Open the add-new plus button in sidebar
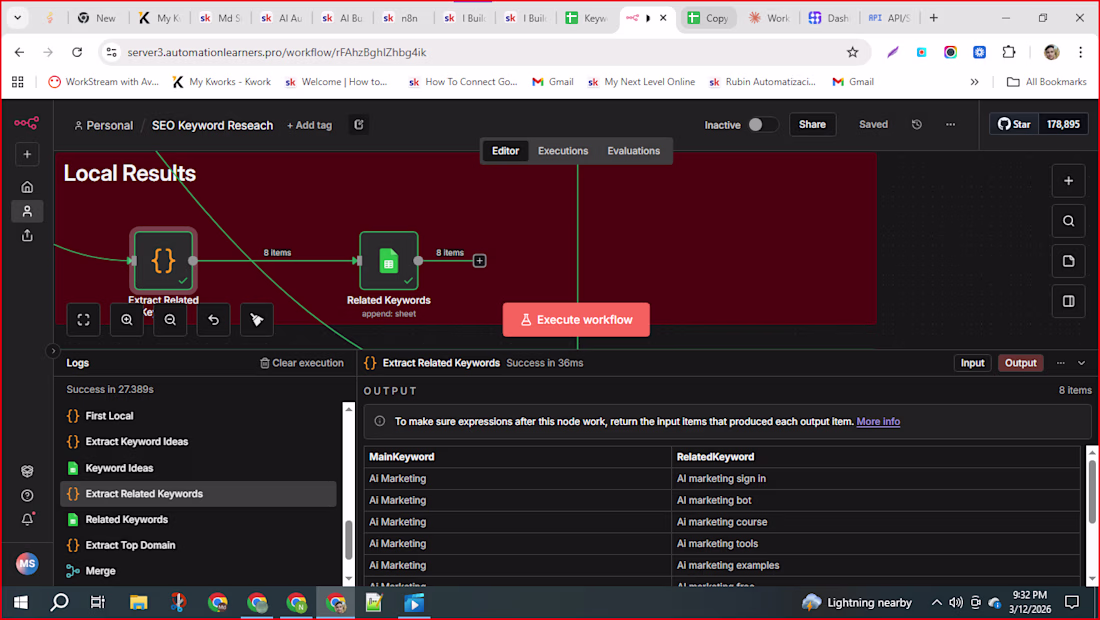This screenshot has height=620, width=1100. [27, 154]
